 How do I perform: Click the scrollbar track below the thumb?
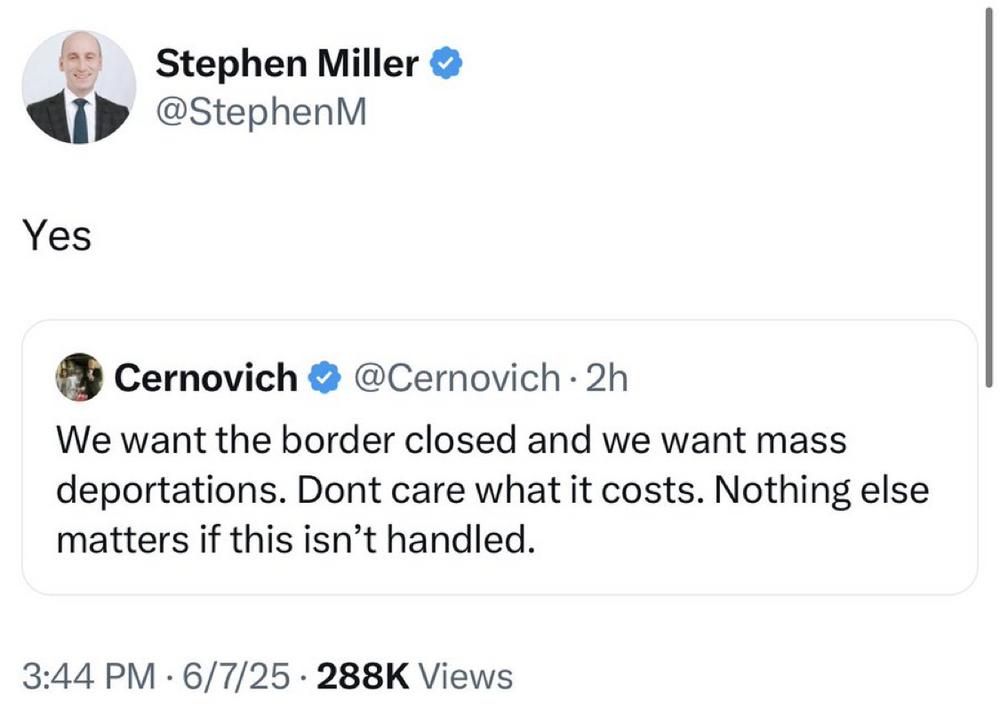pos(989,550)
